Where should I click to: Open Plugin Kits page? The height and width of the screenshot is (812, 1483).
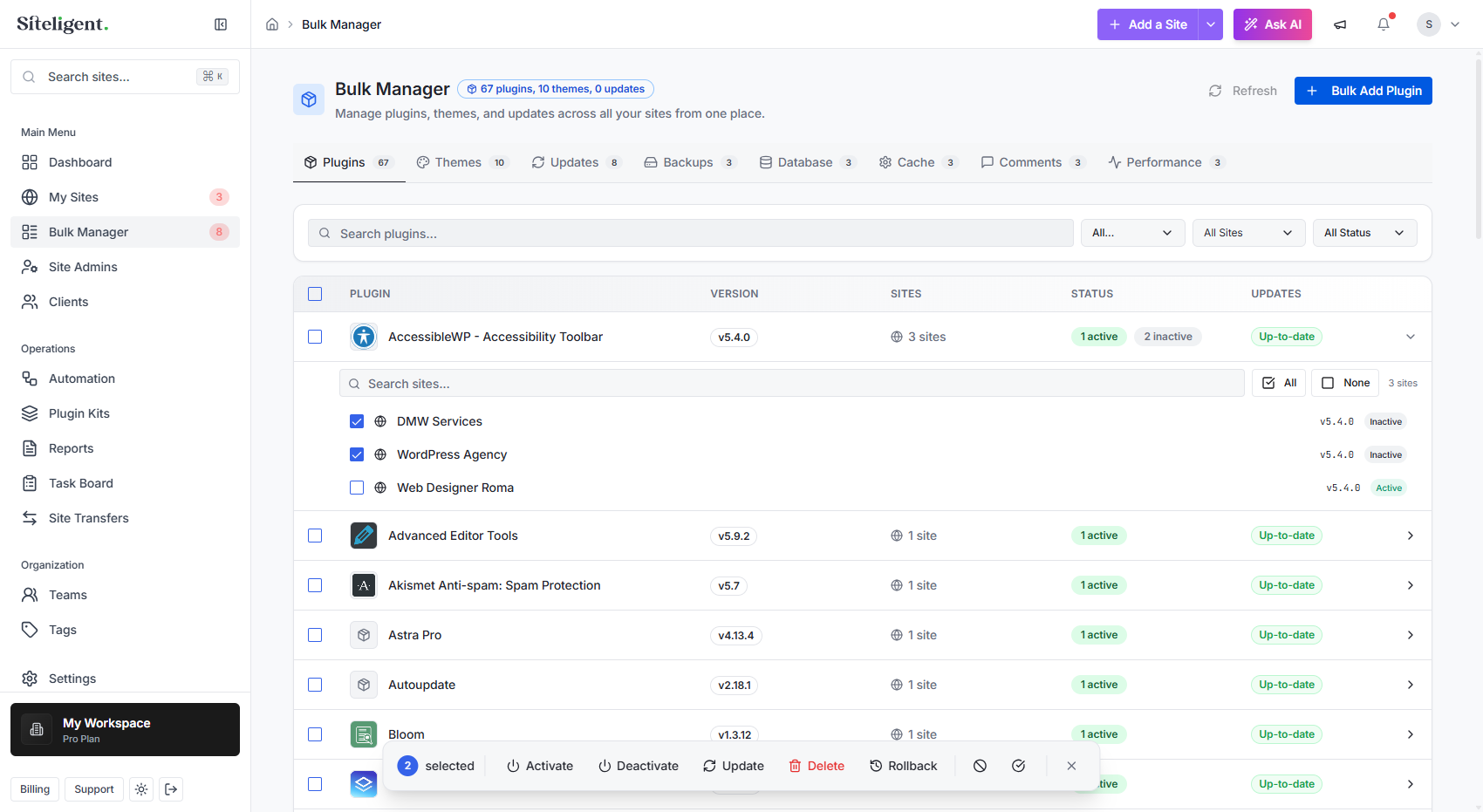pos(125,413)
